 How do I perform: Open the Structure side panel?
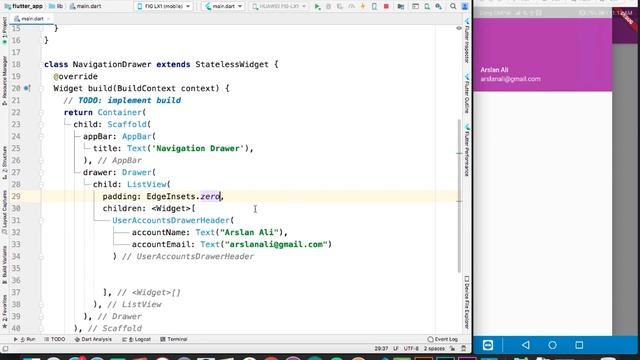tap(4, 163)
